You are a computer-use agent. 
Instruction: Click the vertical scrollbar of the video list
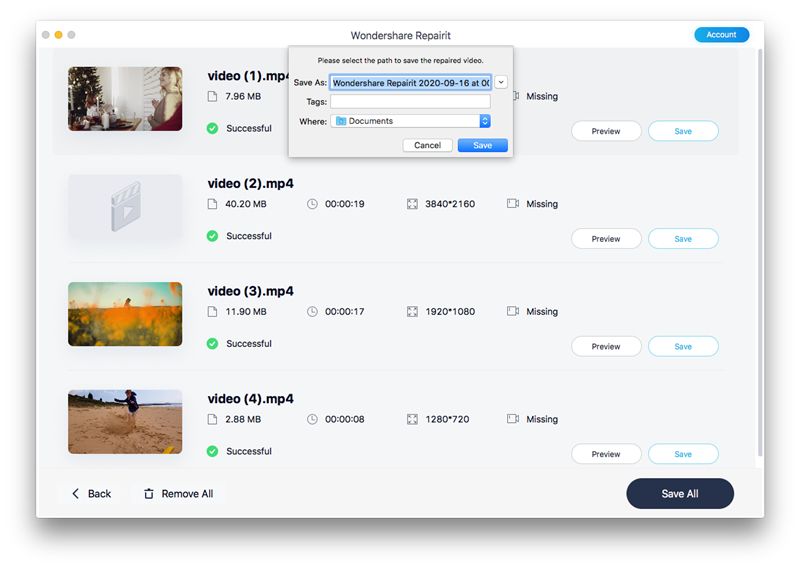pyautogui.click(x=760, y=253)
